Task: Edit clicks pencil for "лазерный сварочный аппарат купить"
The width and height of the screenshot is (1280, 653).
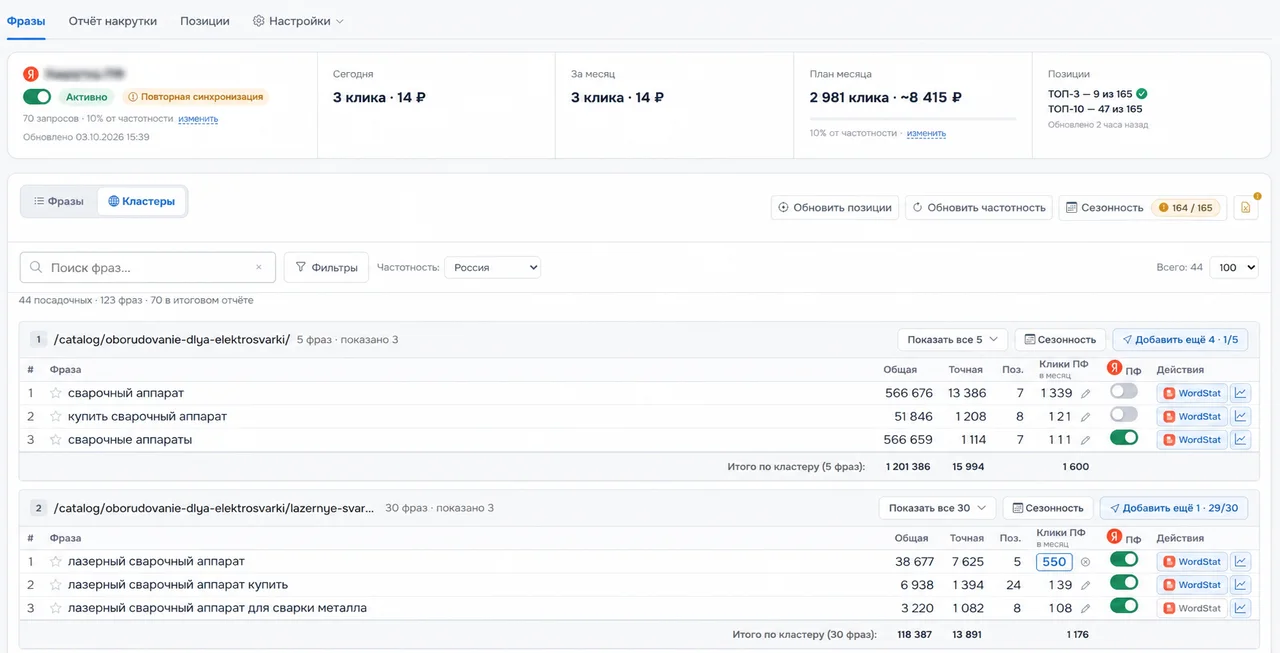Action: 1085,585
